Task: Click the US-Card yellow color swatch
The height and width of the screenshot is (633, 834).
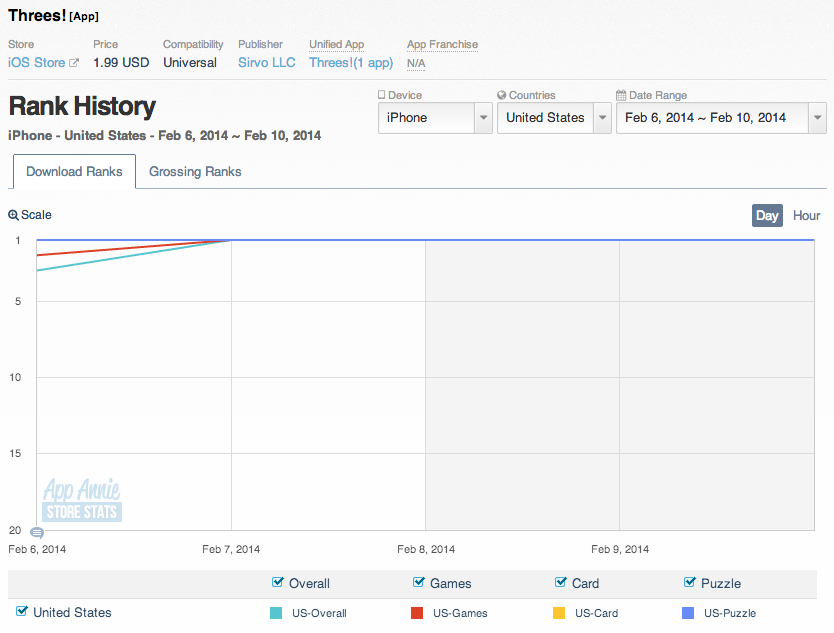Action: (559, 613)
